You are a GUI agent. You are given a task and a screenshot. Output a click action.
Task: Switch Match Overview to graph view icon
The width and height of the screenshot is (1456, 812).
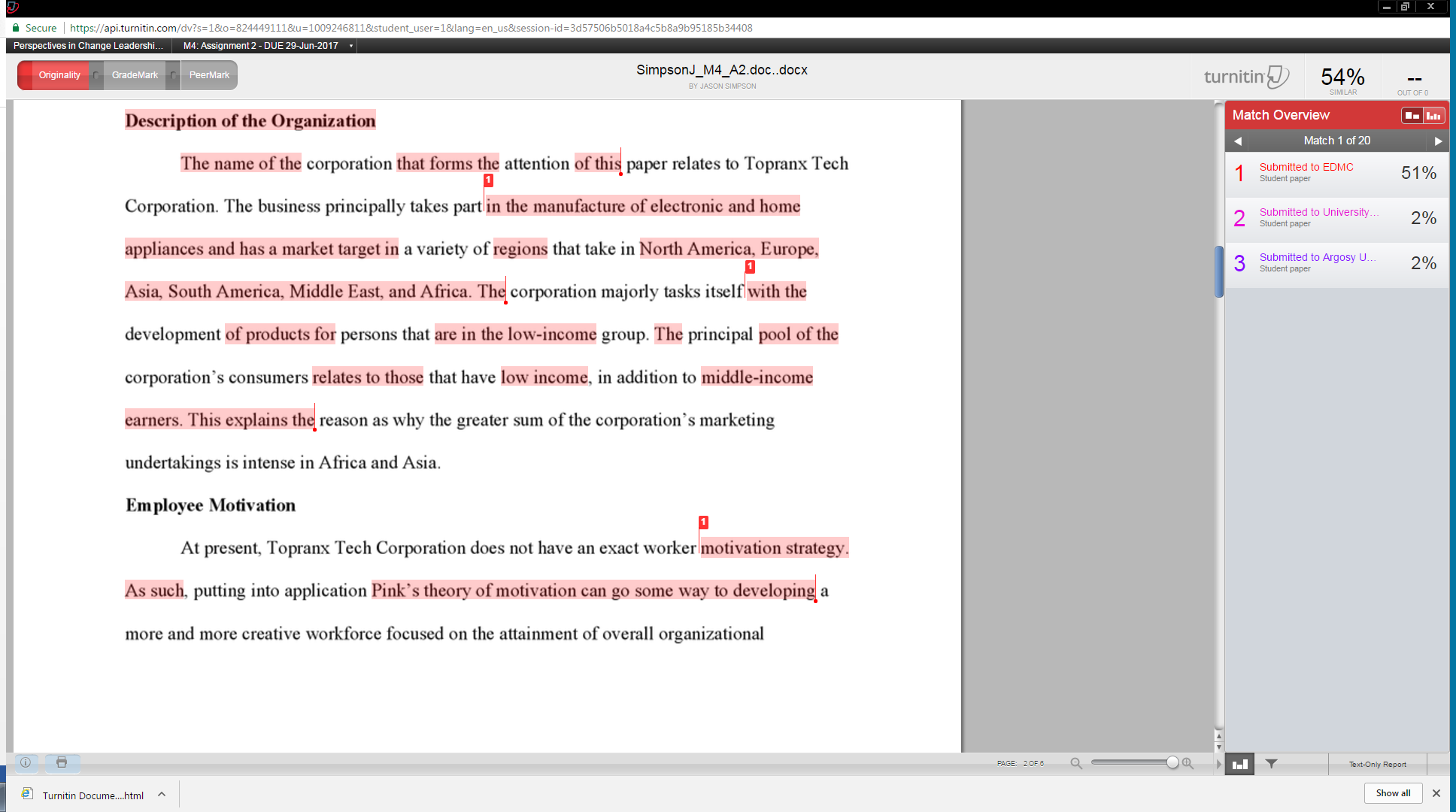click(1435, 115)
